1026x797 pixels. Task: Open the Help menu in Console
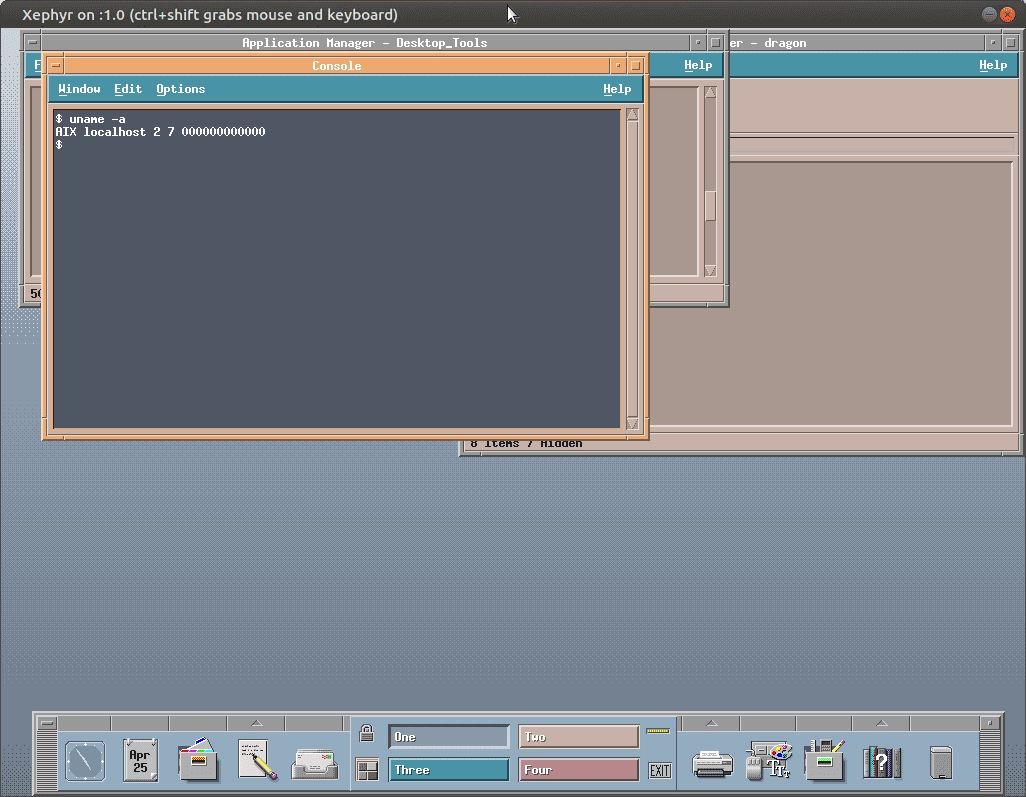click(617, 89)
